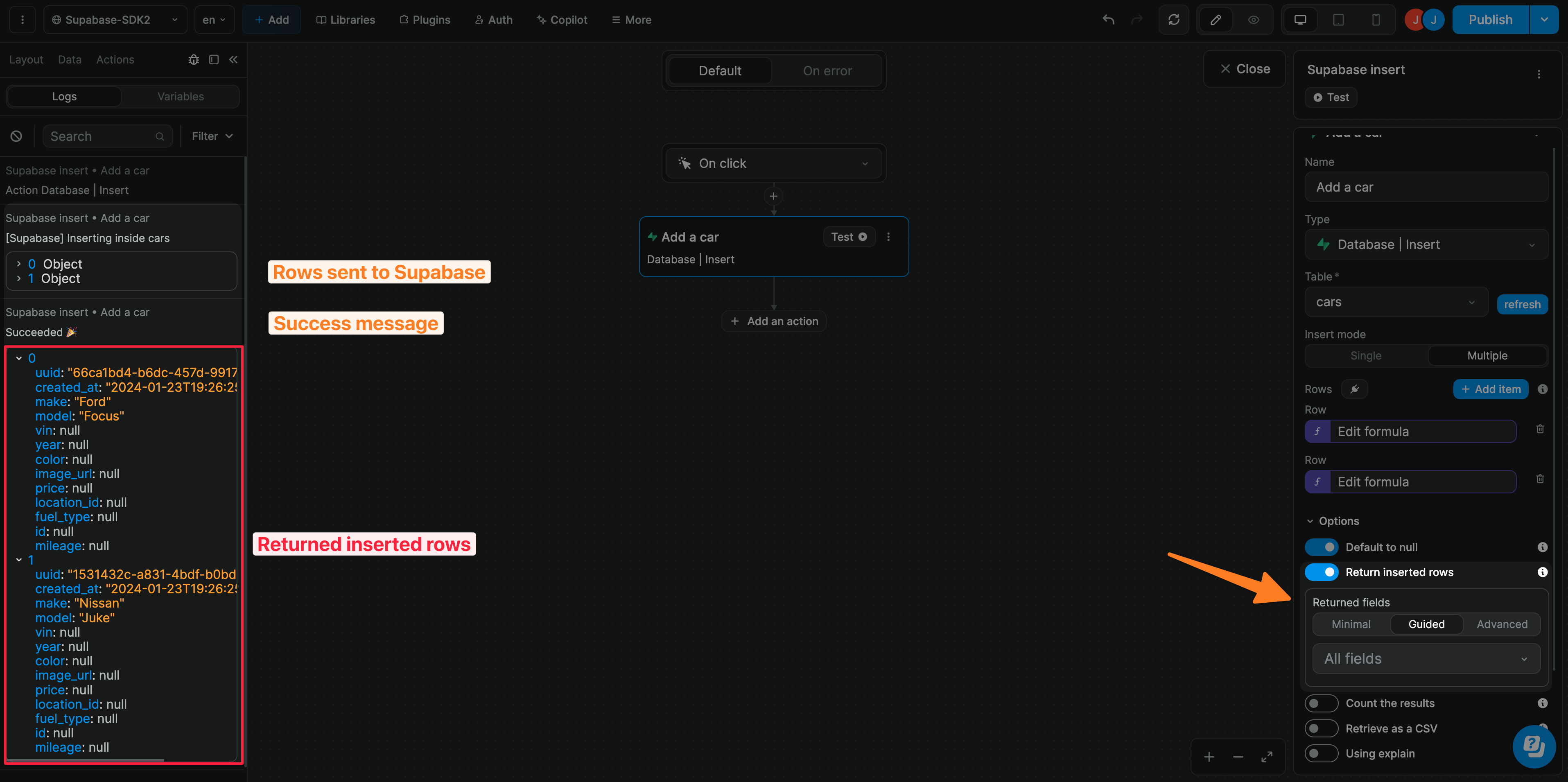This screenshot has width=1568, height=782.
Task: Click the refresh sync icon in top bar
Action: click(1174, 20)
